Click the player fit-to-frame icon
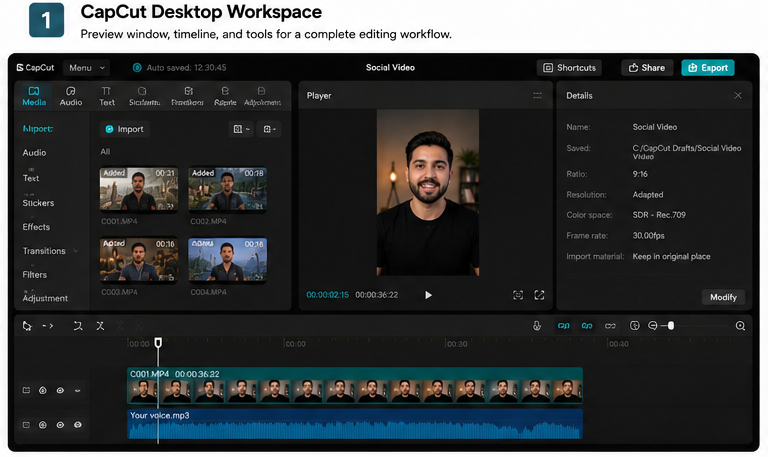Screen dimensions: 768x457 coord(518,295)
